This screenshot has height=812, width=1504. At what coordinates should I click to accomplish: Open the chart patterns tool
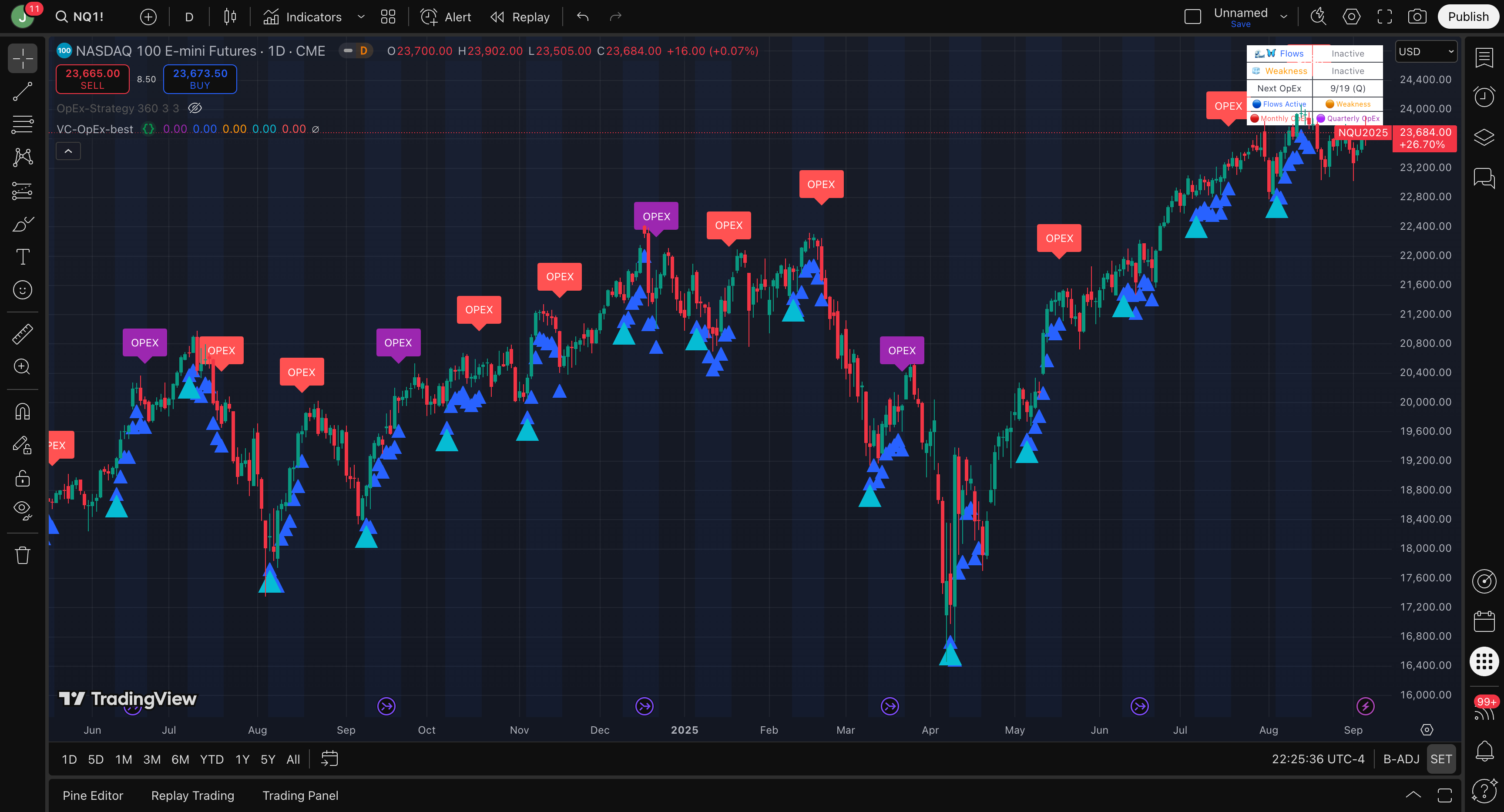(23, 157)
